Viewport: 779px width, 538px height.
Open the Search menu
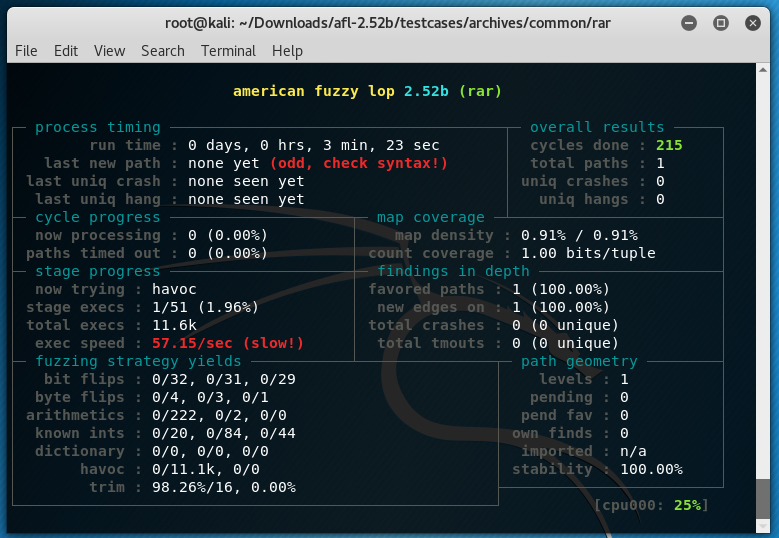click(162, 51)
